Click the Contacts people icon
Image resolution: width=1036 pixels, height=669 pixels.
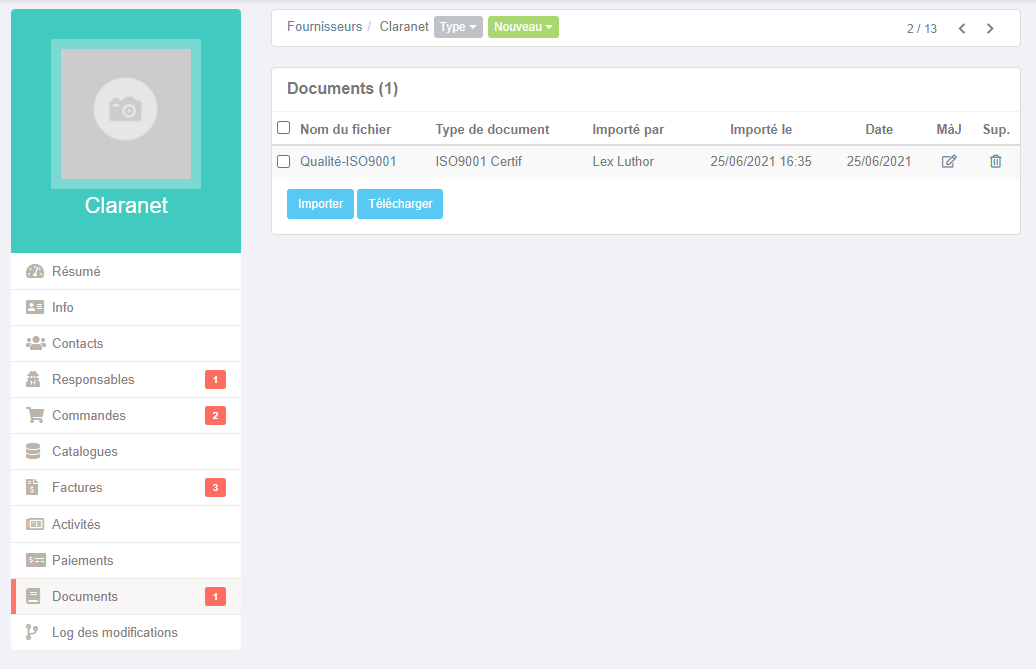pos(35,343)
